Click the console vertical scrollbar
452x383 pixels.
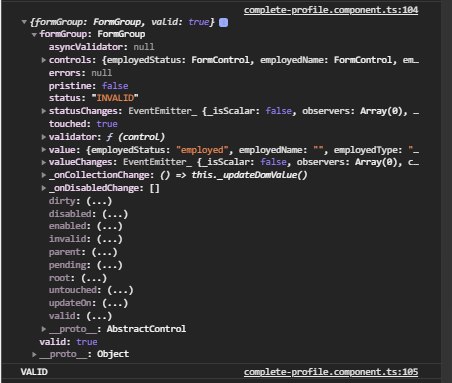pyautogui.click(x=446, y=191)
